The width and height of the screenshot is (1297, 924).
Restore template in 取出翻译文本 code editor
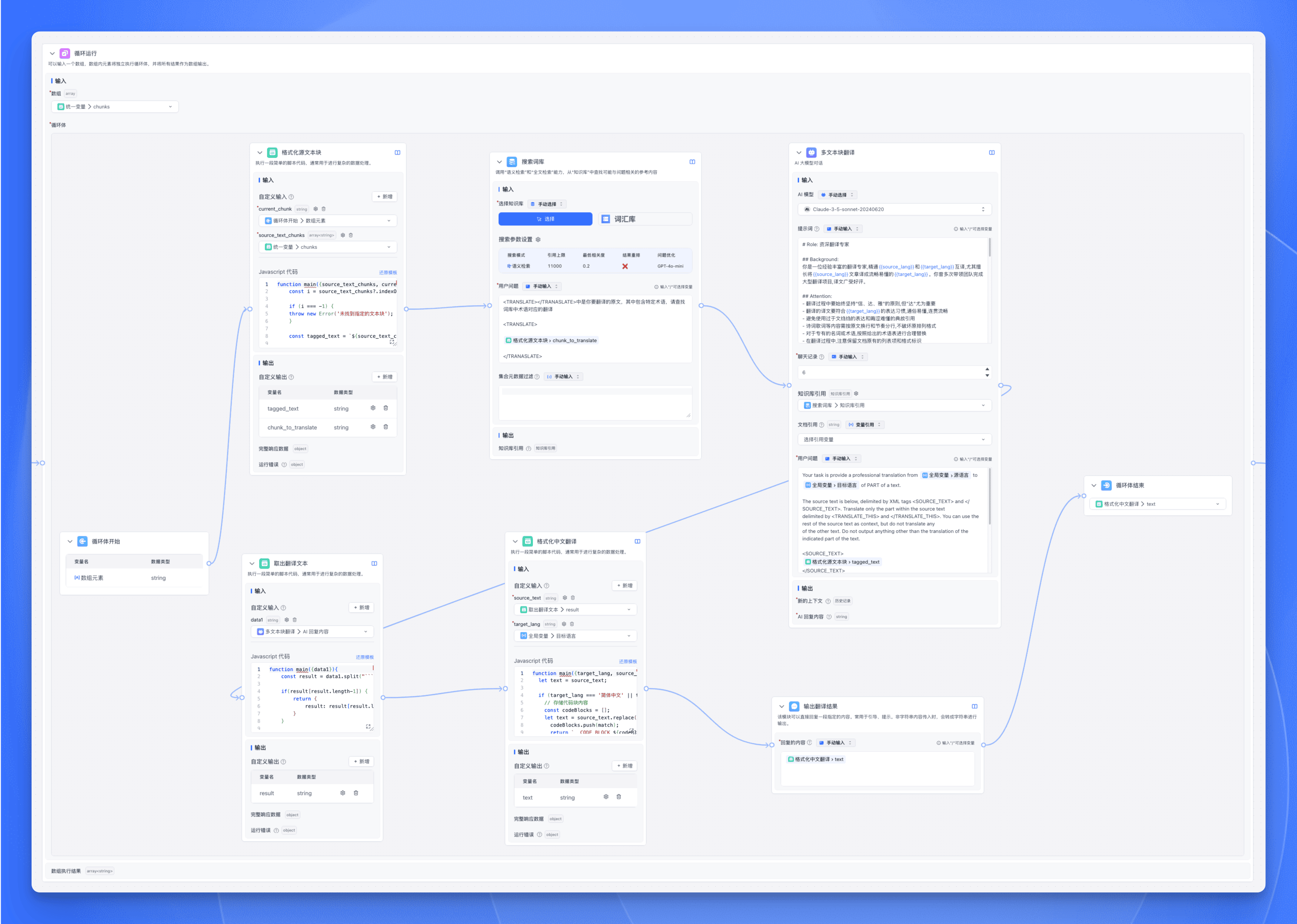(365, 657)
